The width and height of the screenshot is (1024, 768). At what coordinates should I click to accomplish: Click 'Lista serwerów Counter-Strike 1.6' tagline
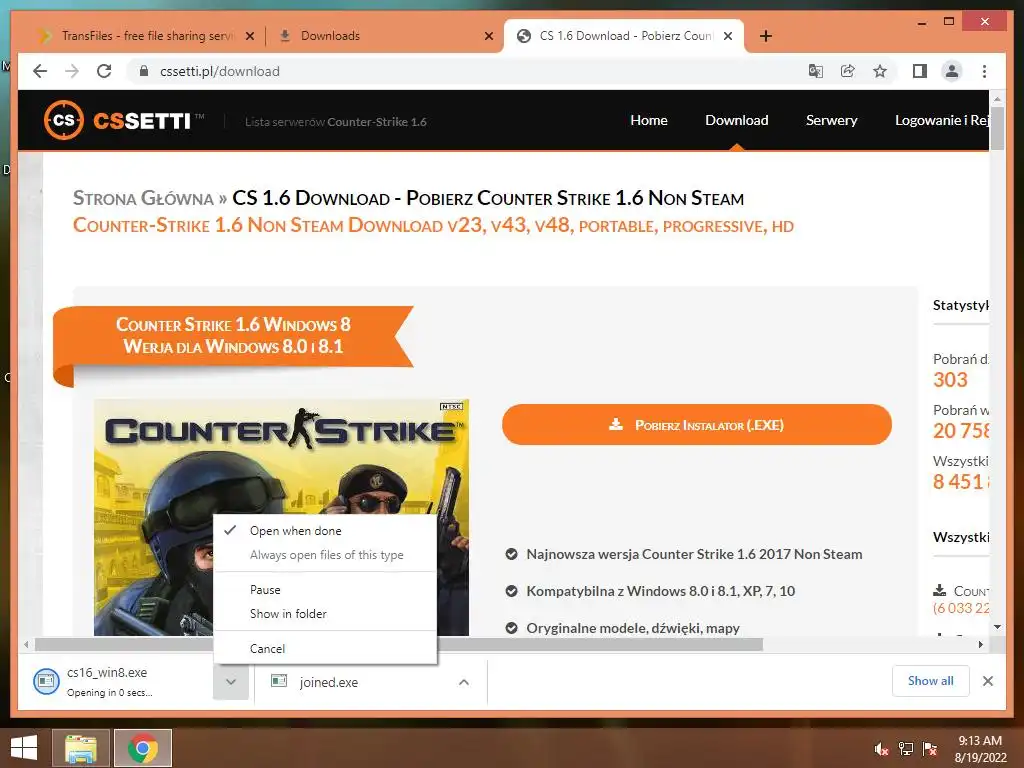(x=336, y=121)
